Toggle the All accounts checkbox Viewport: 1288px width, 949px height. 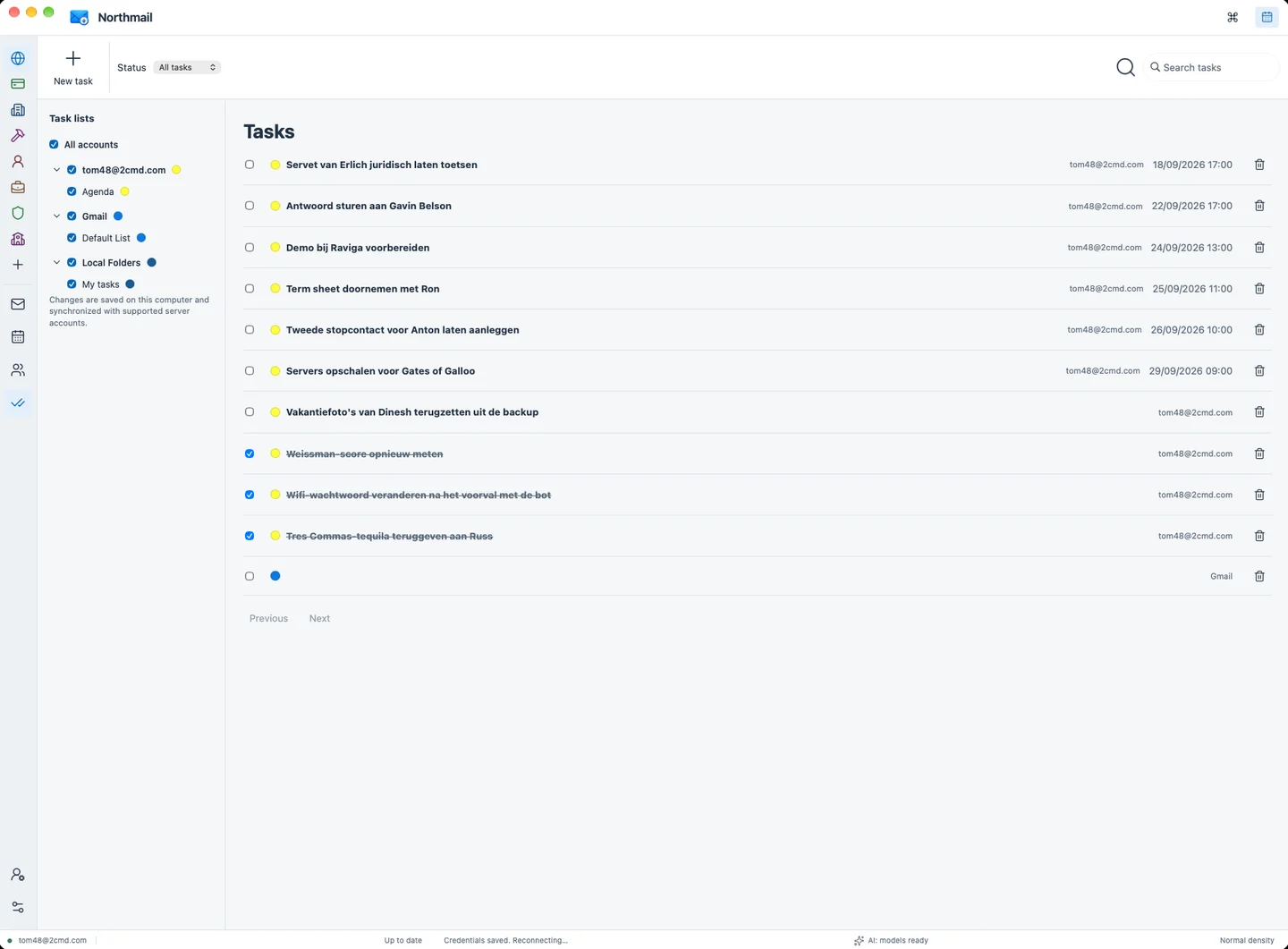pos(54,144)
